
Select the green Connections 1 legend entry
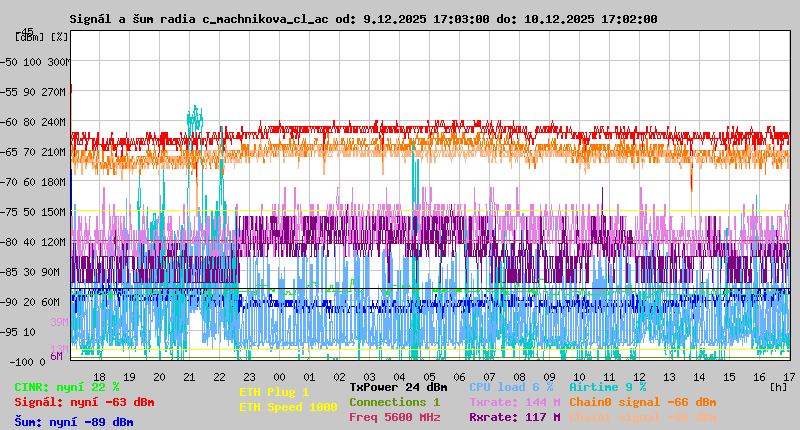[394, 402]
